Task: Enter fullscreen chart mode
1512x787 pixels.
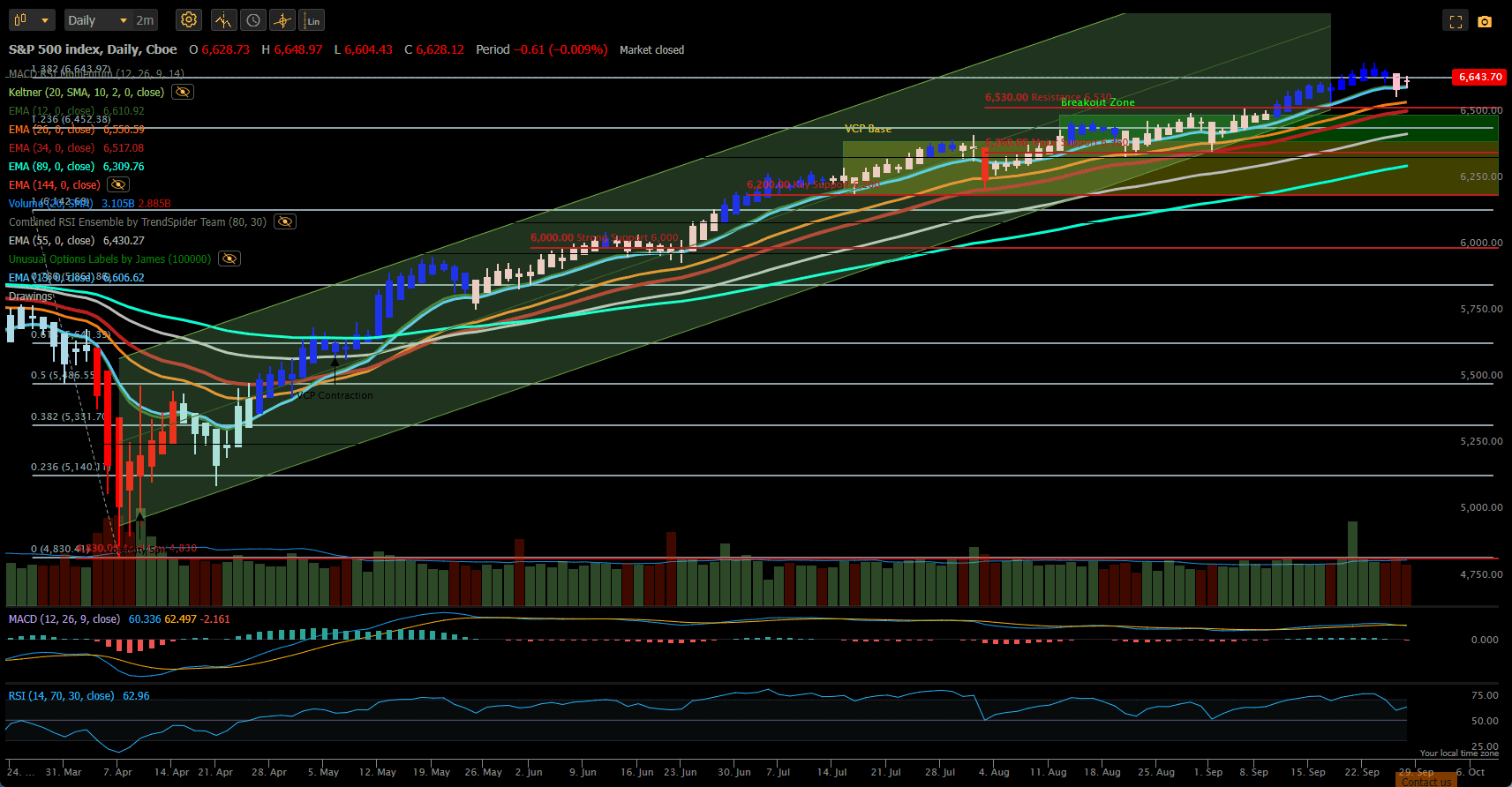Action: pos(1456,21)
